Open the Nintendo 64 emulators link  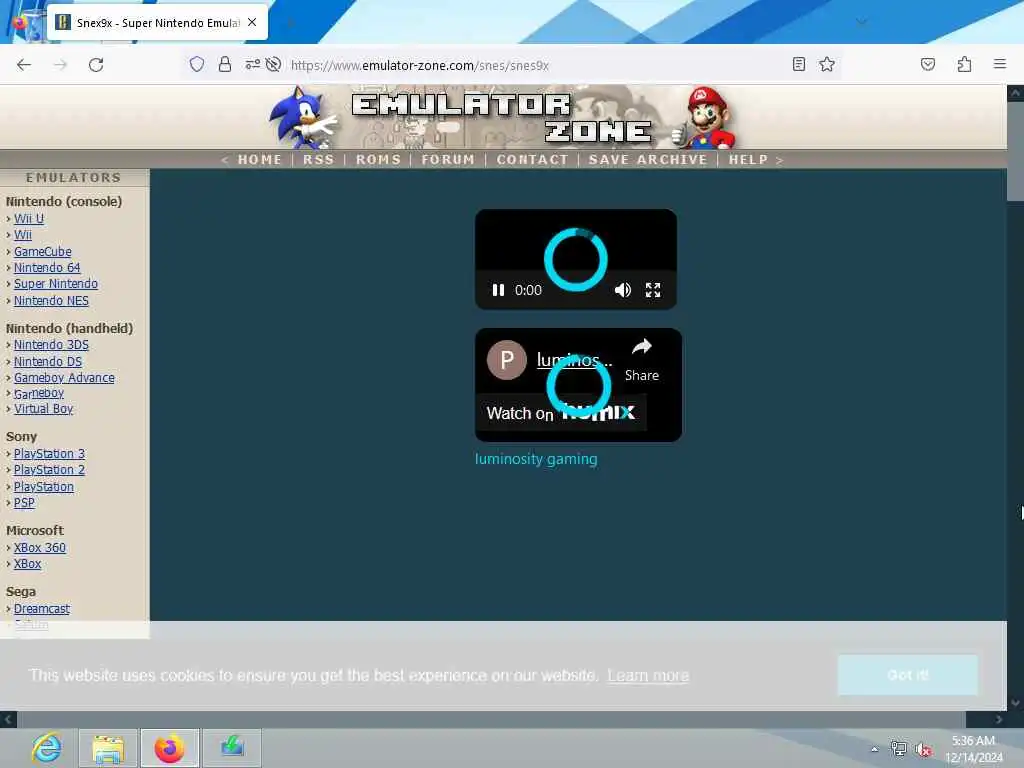point(47,268)
